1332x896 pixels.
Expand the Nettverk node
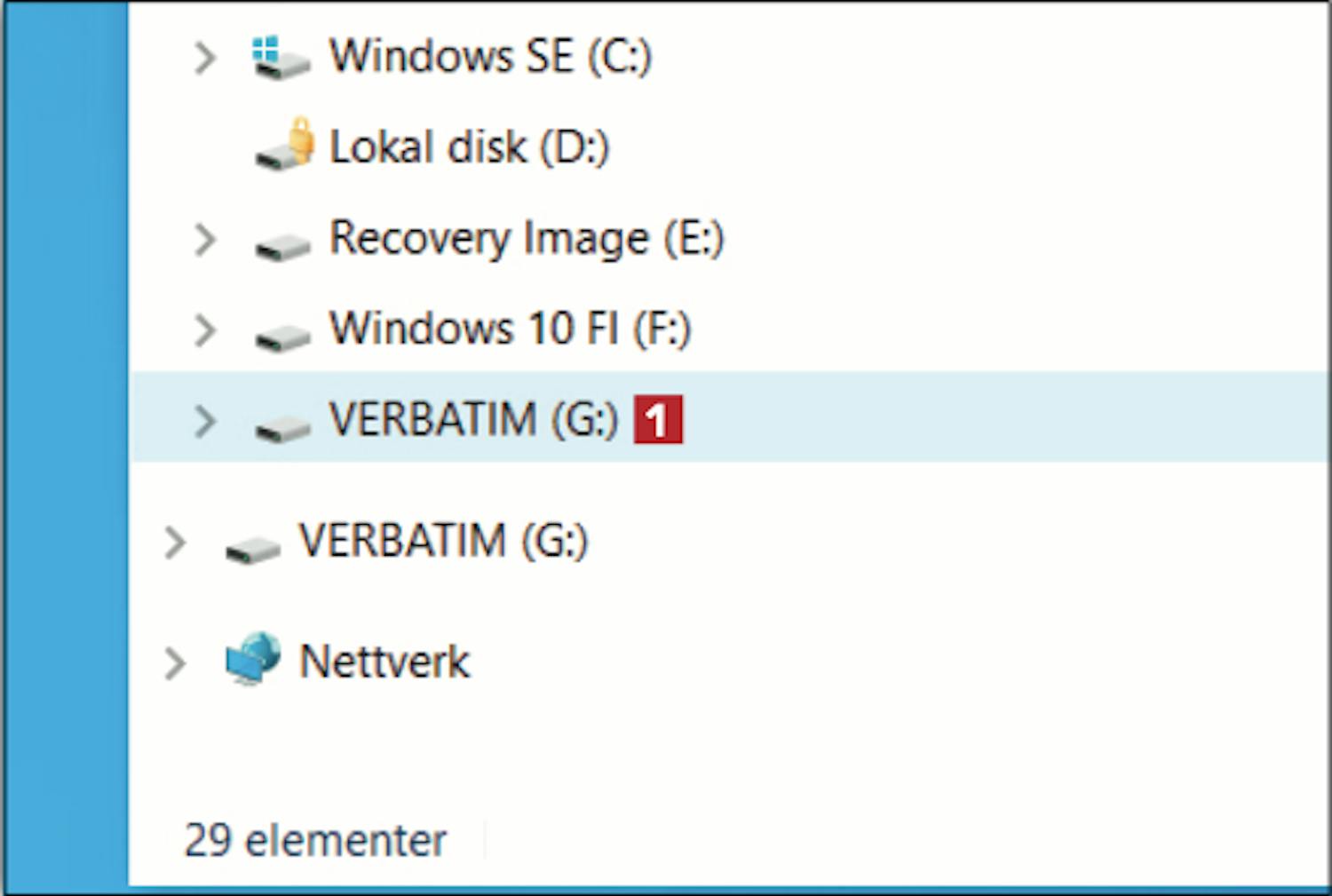(176, 662)
